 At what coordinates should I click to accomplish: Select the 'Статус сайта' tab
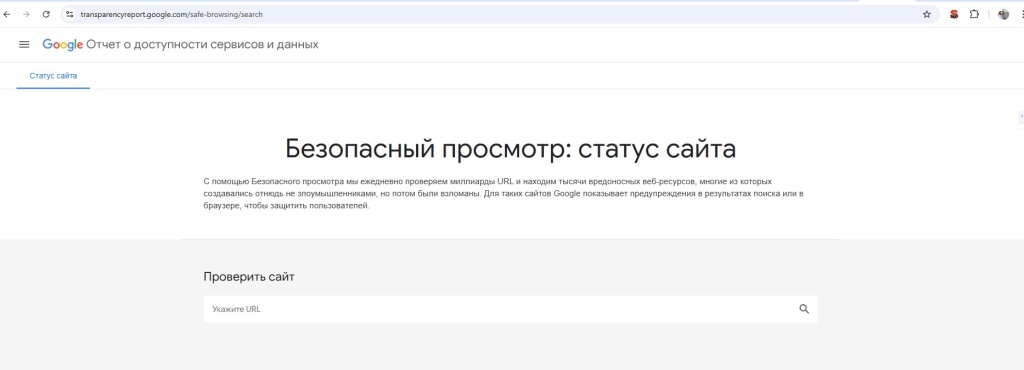coord(53,76)
